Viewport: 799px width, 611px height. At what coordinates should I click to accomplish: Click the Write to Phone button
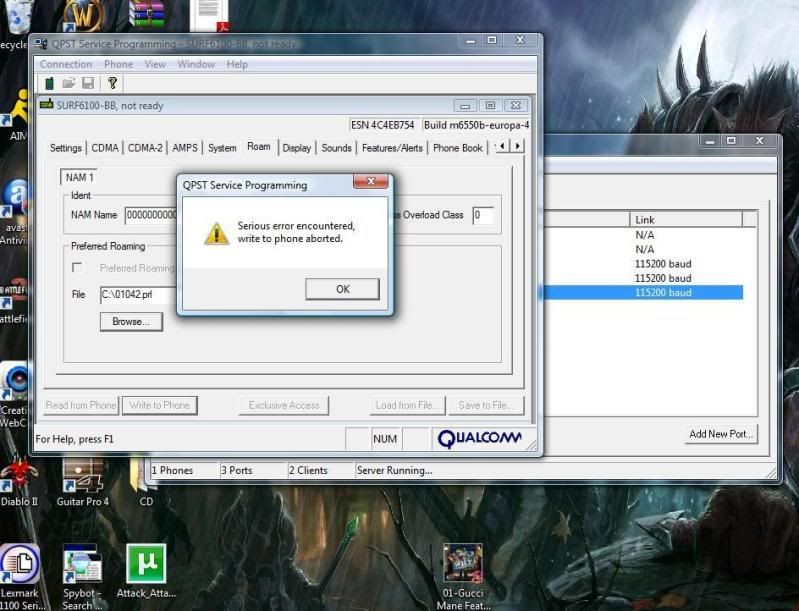[159, 405]
